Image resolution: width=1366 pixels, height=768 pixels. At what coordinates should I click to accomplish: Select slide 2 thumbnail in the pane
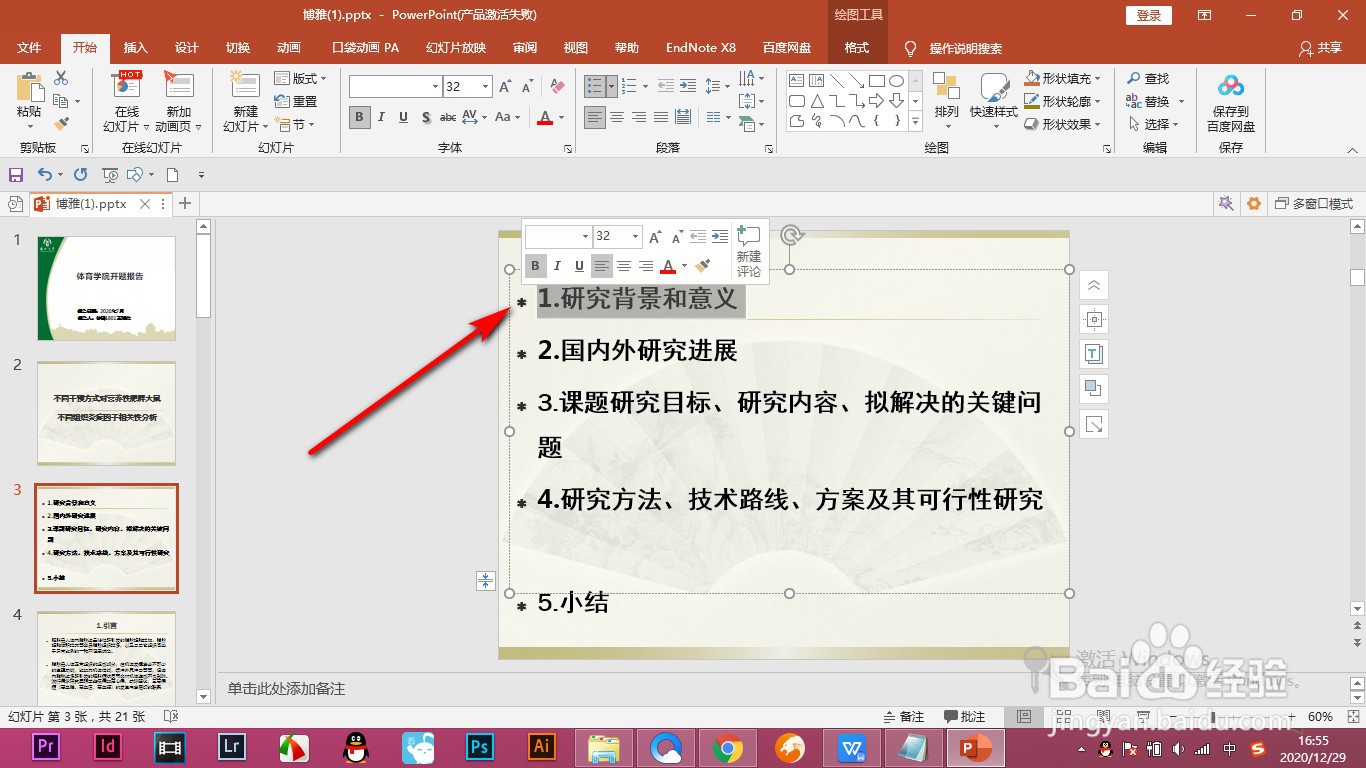coord(106,413)
